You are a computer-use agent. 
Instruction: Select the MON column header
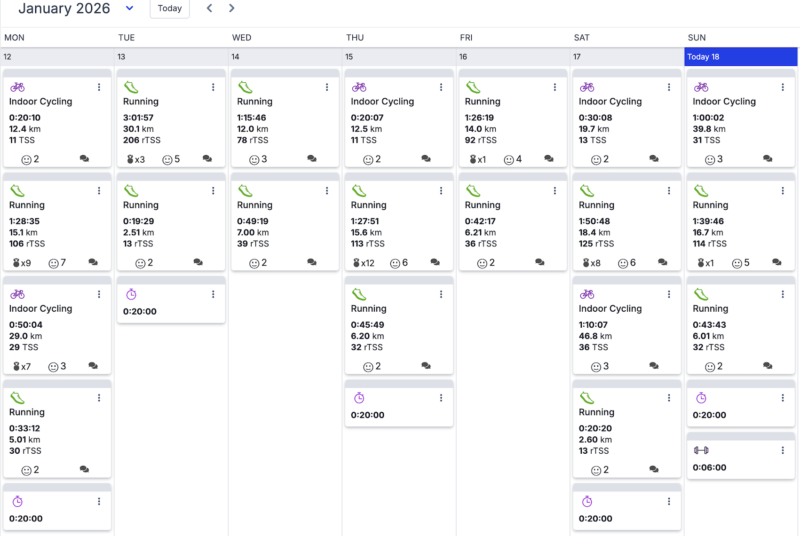[14, 38]
